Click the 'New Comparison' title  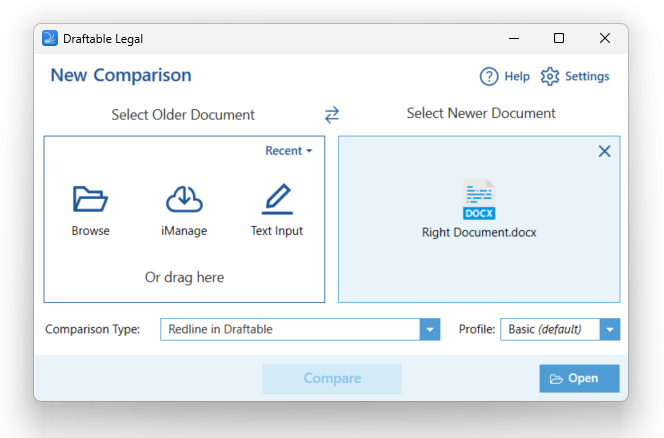tap(121, 75)
